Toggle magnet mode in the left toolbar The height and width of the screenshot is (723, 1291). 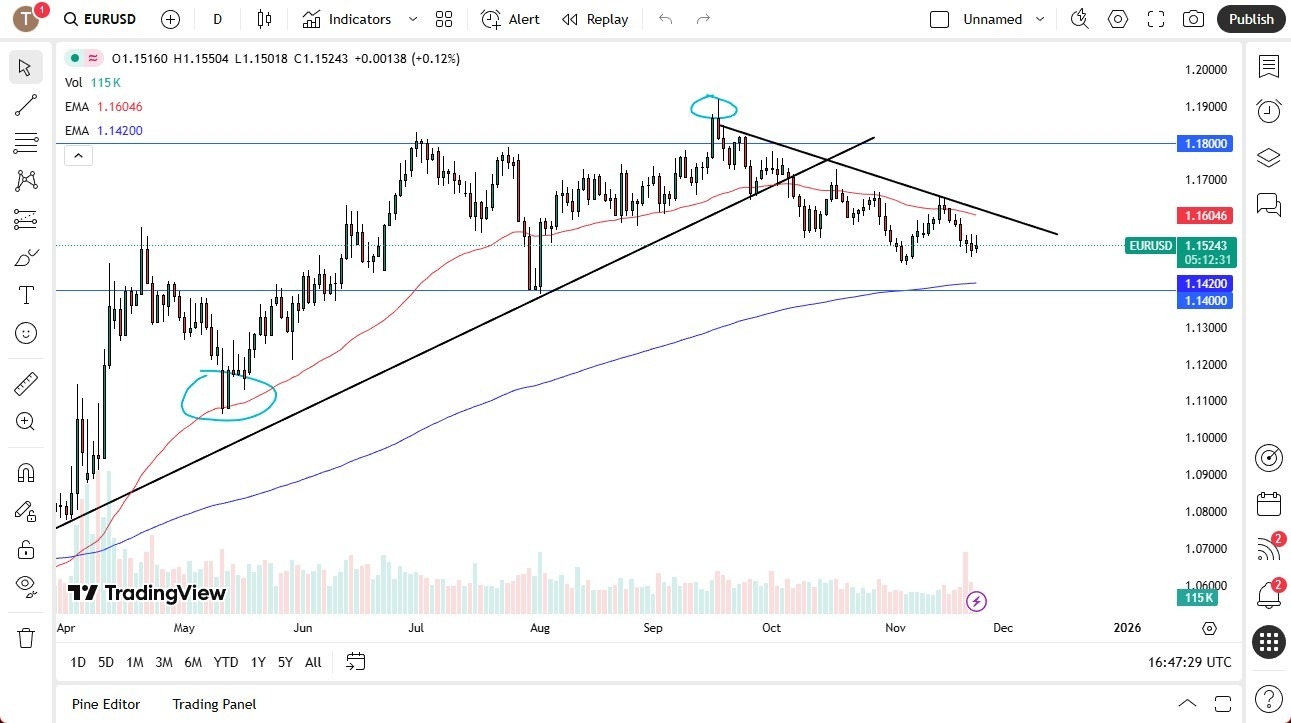pos(26,472)
